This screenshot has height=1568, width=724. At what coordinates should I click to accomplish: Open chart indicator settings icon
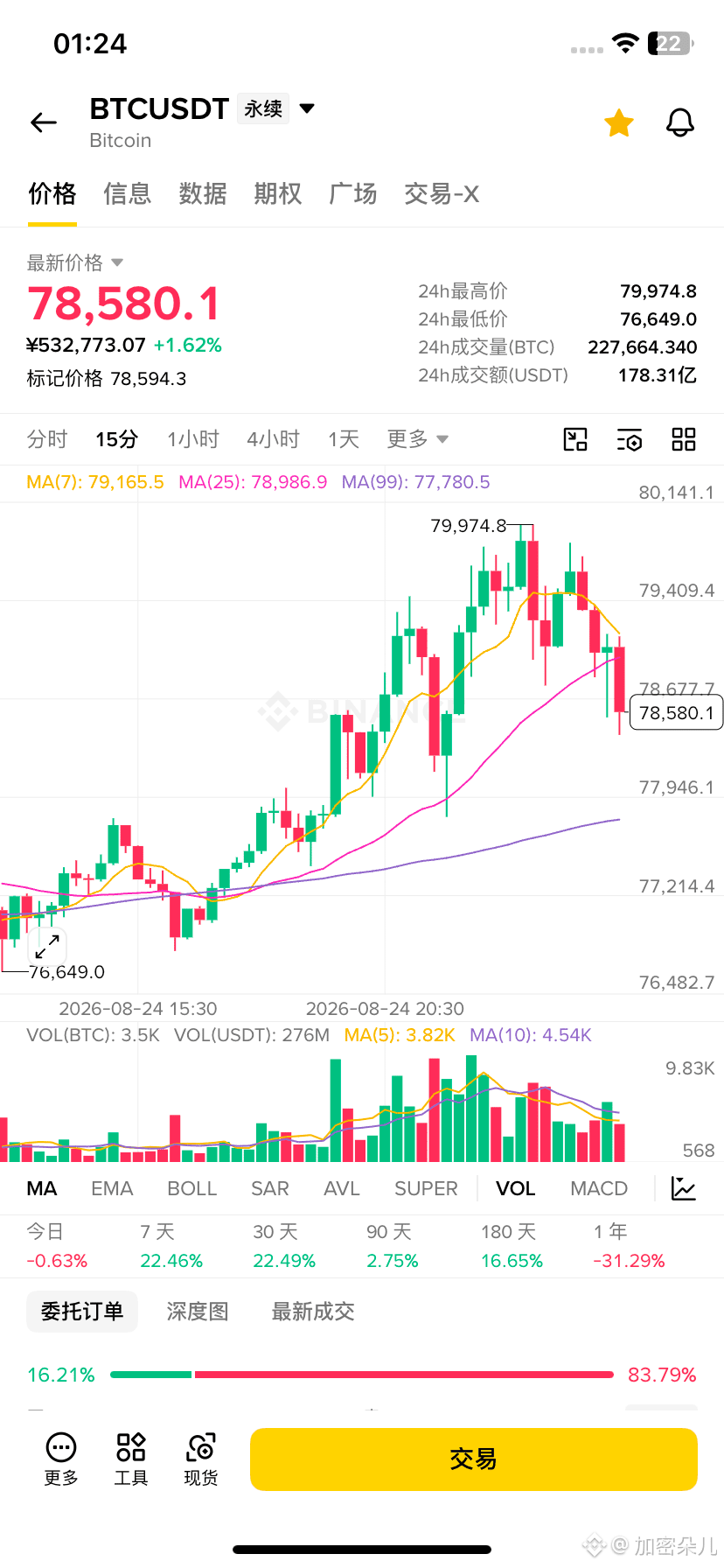pyautogui.click(x=630, y=439)
